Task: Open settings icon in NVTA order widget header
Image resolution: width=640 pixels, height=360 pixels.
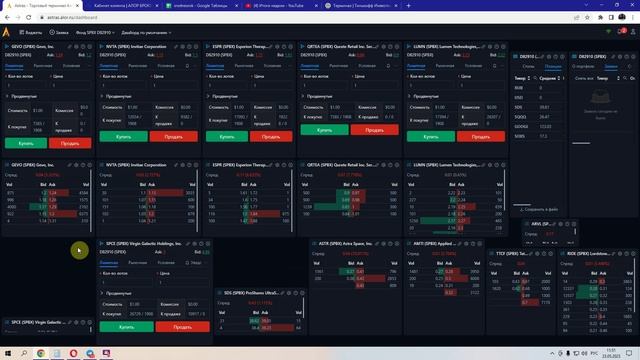Action: 182,47
